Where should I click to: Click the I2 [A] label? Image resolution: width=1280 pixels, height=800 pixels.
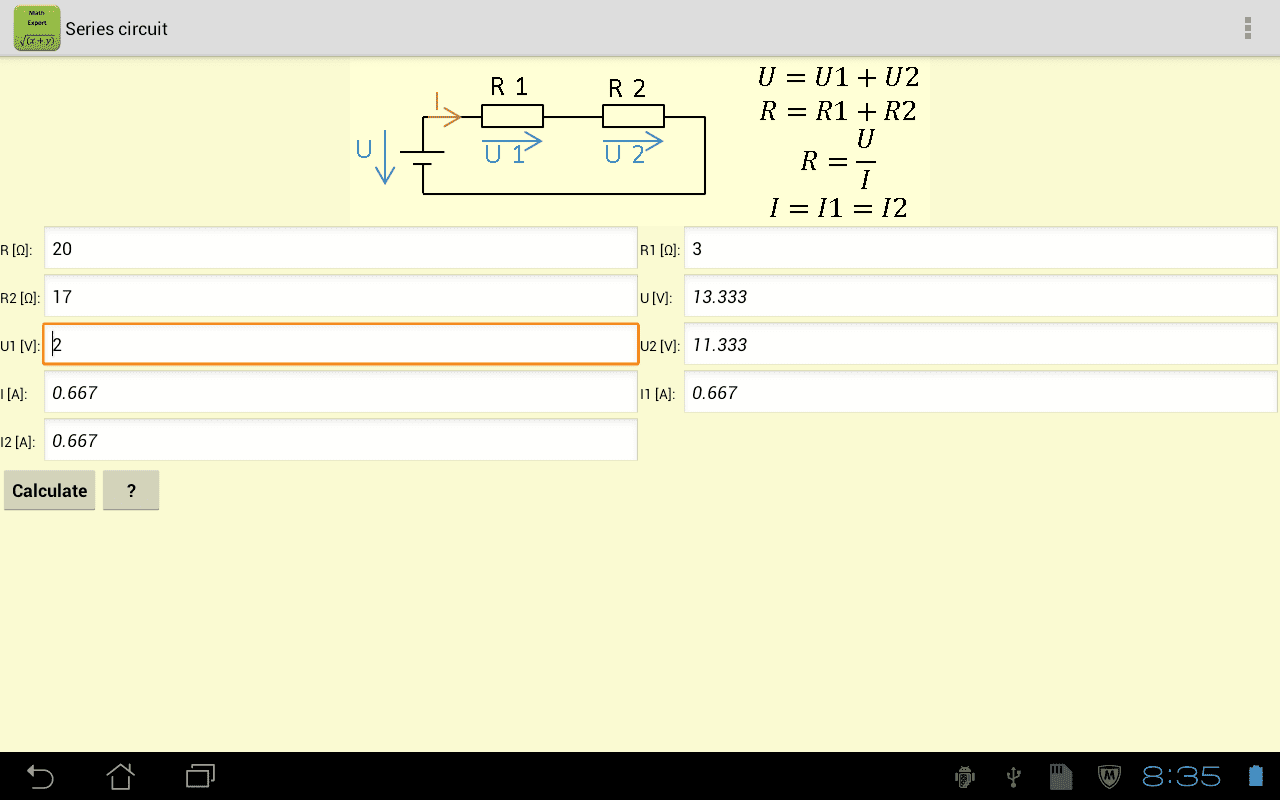coord(18,442)
